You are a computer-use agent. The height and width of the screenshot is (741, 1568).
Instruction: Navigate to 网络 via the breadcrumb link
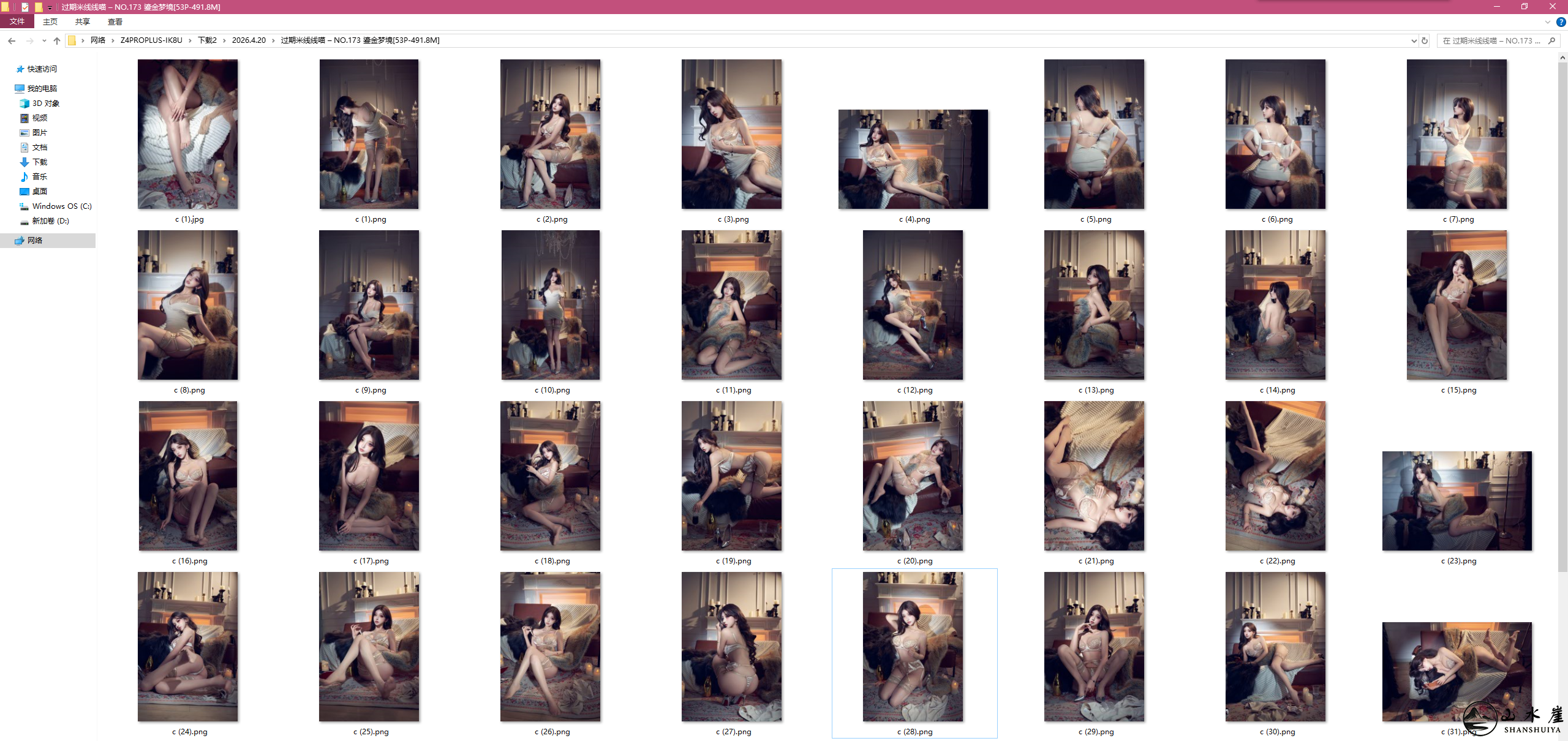click(97, 40)
